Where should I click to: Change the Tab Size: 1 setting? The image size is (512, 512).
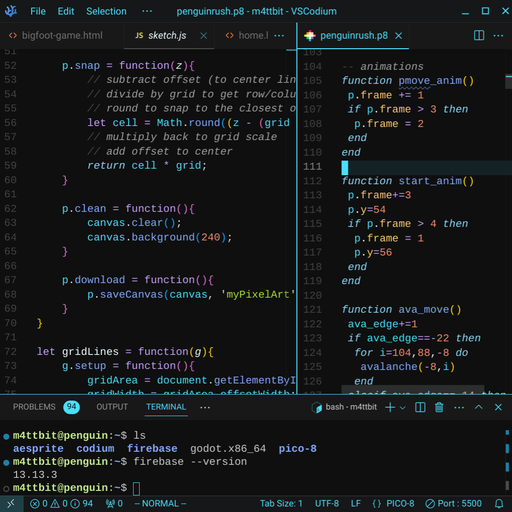pos(281,503)
